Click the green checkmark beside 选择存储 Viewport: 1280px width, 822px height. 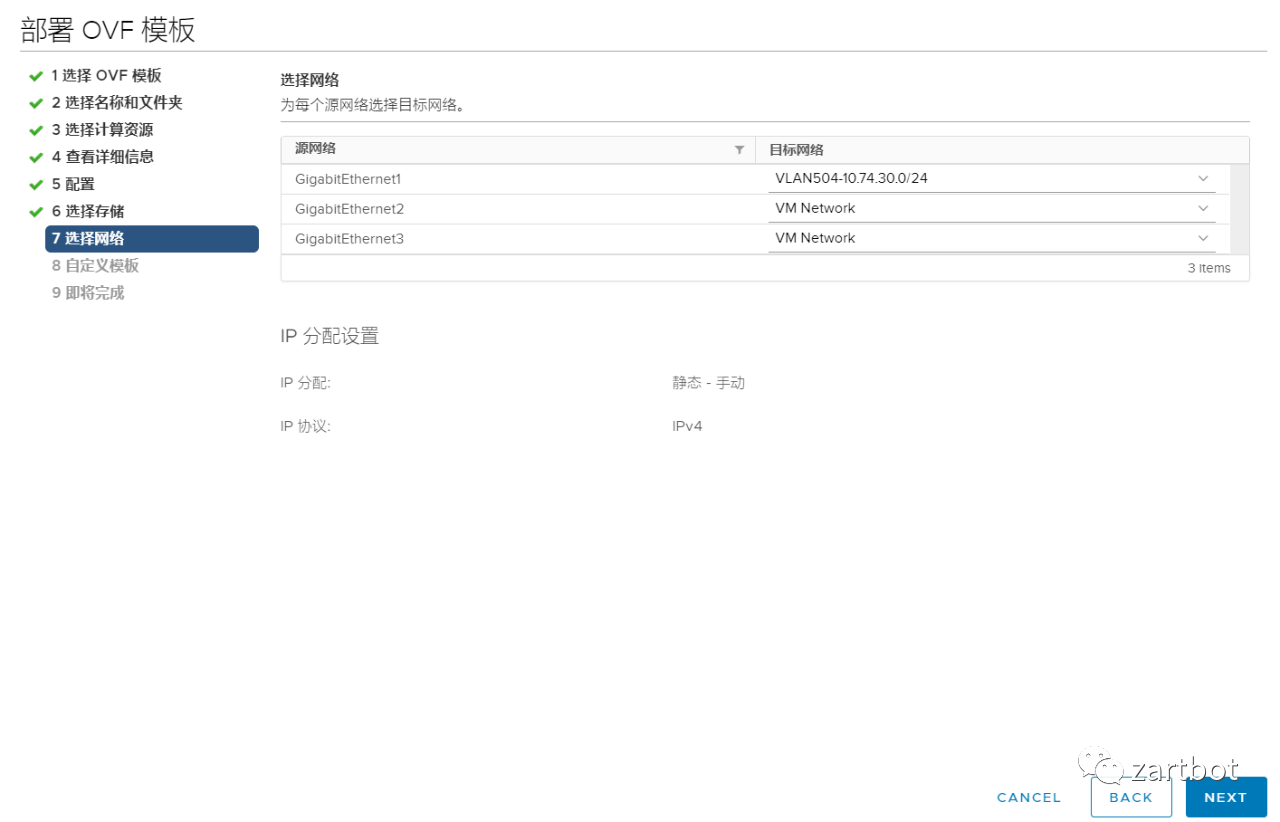click(36, 211)
